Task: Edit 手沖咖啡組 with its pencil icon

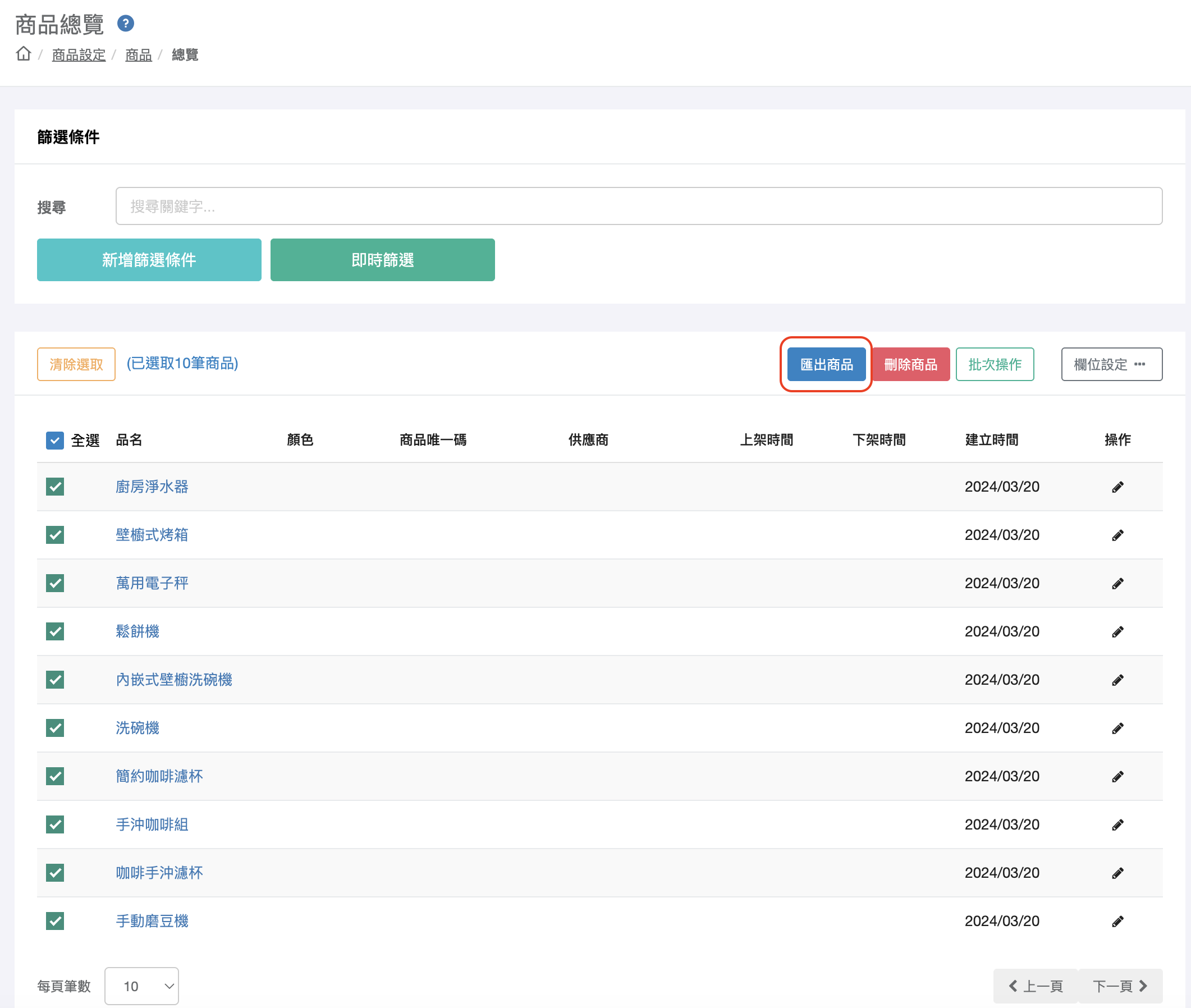Action: [1118, 825]
